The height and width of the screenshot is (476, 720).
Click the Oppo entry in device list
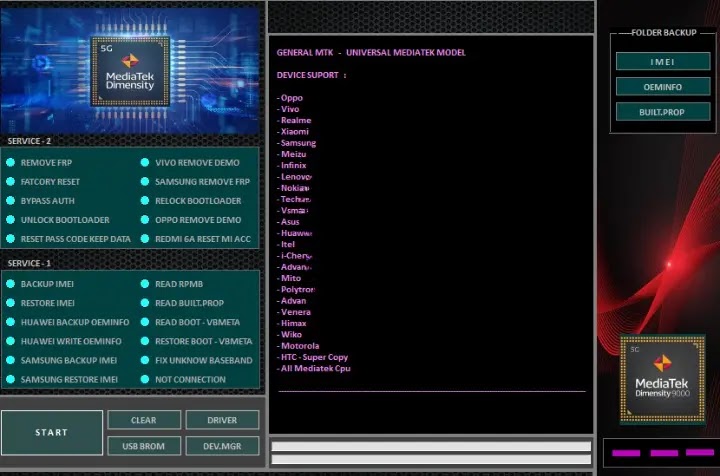coord(290,98)
